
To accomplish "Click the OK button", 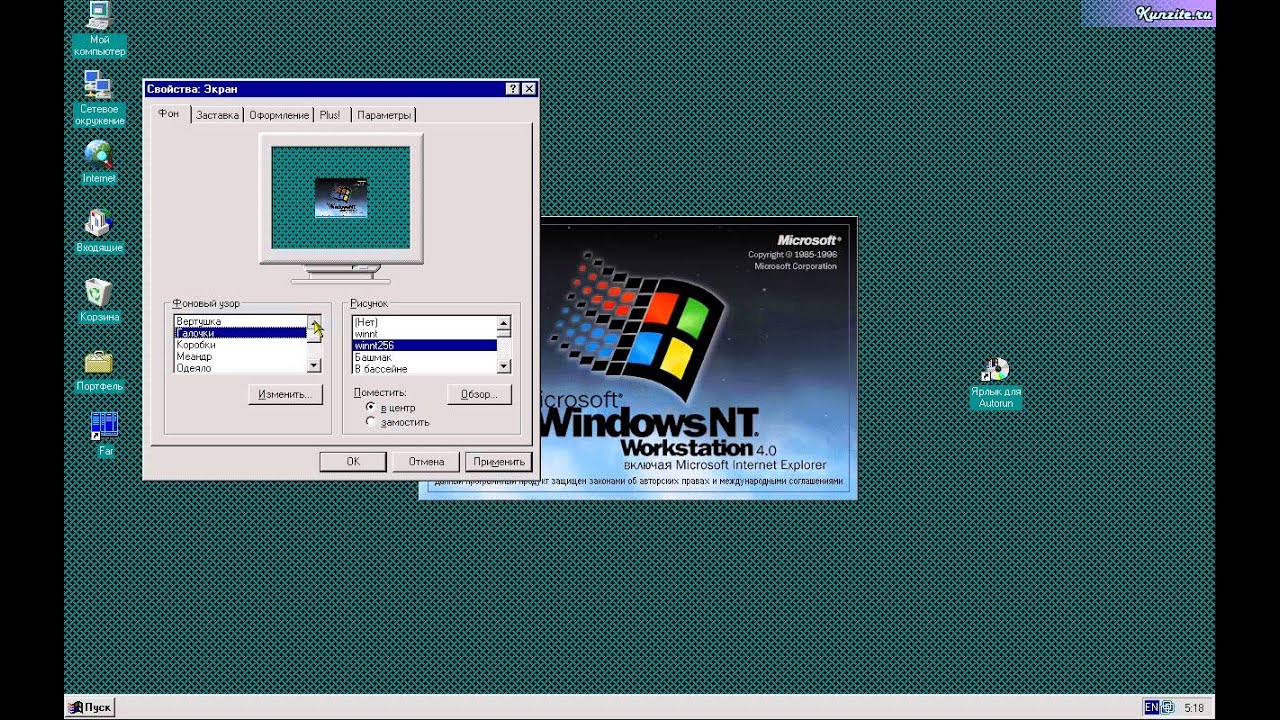I will 353,462.
